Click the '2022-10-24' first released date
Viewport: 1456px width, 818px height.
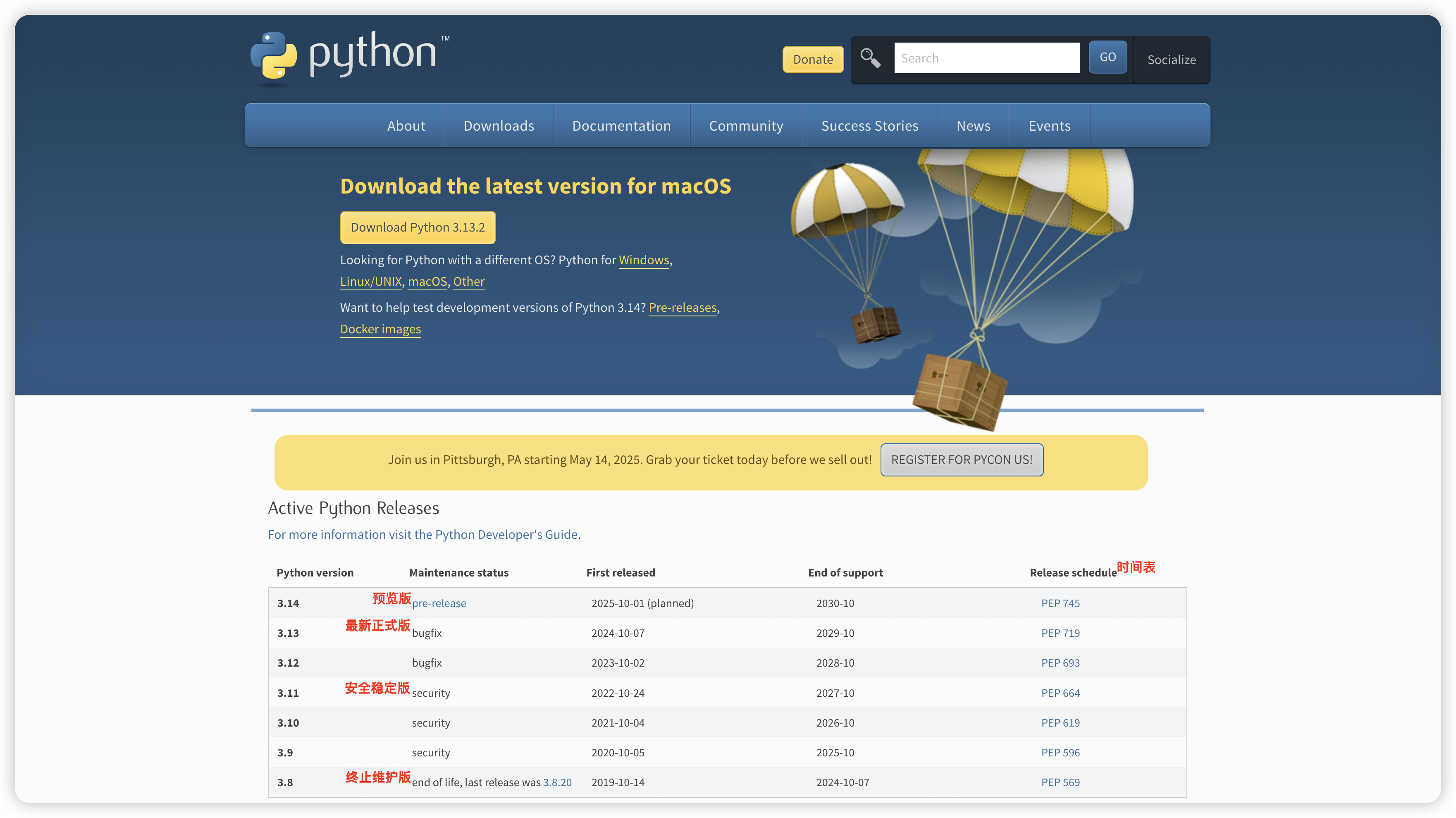pos(618,693)
